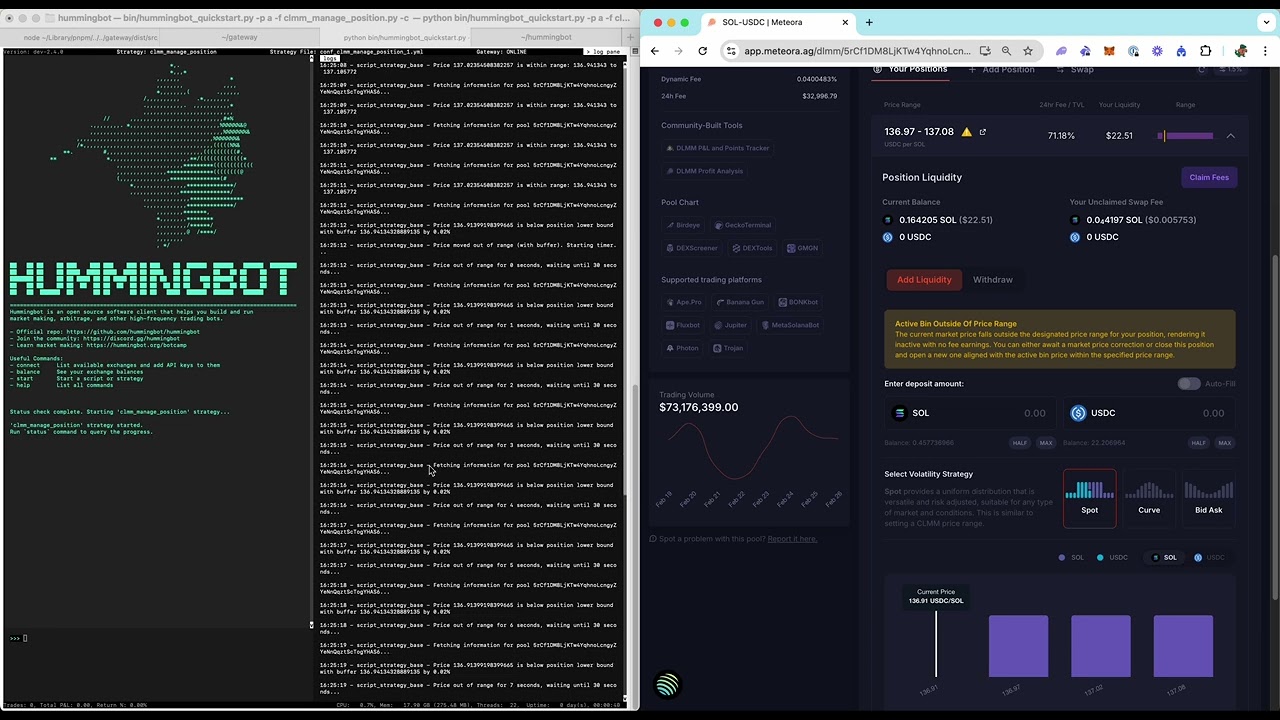Click HALF under the SOL deposit field

click(x=1020, y=443)
